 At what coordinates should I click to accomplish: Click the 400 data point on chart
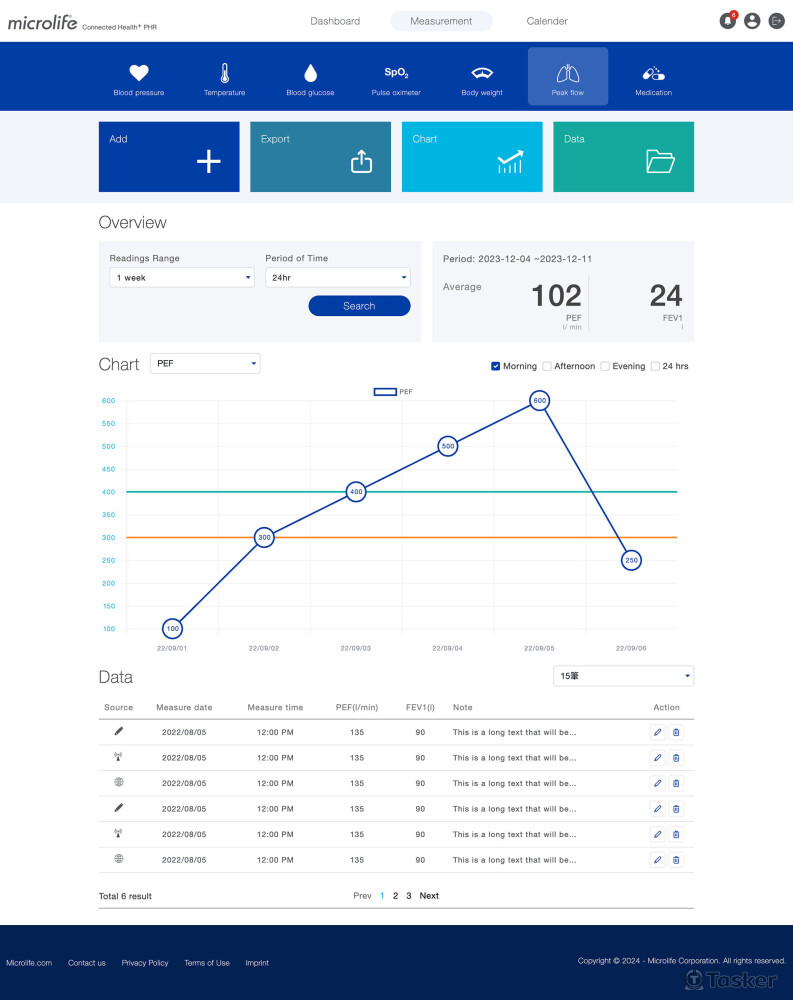[356, 492]
